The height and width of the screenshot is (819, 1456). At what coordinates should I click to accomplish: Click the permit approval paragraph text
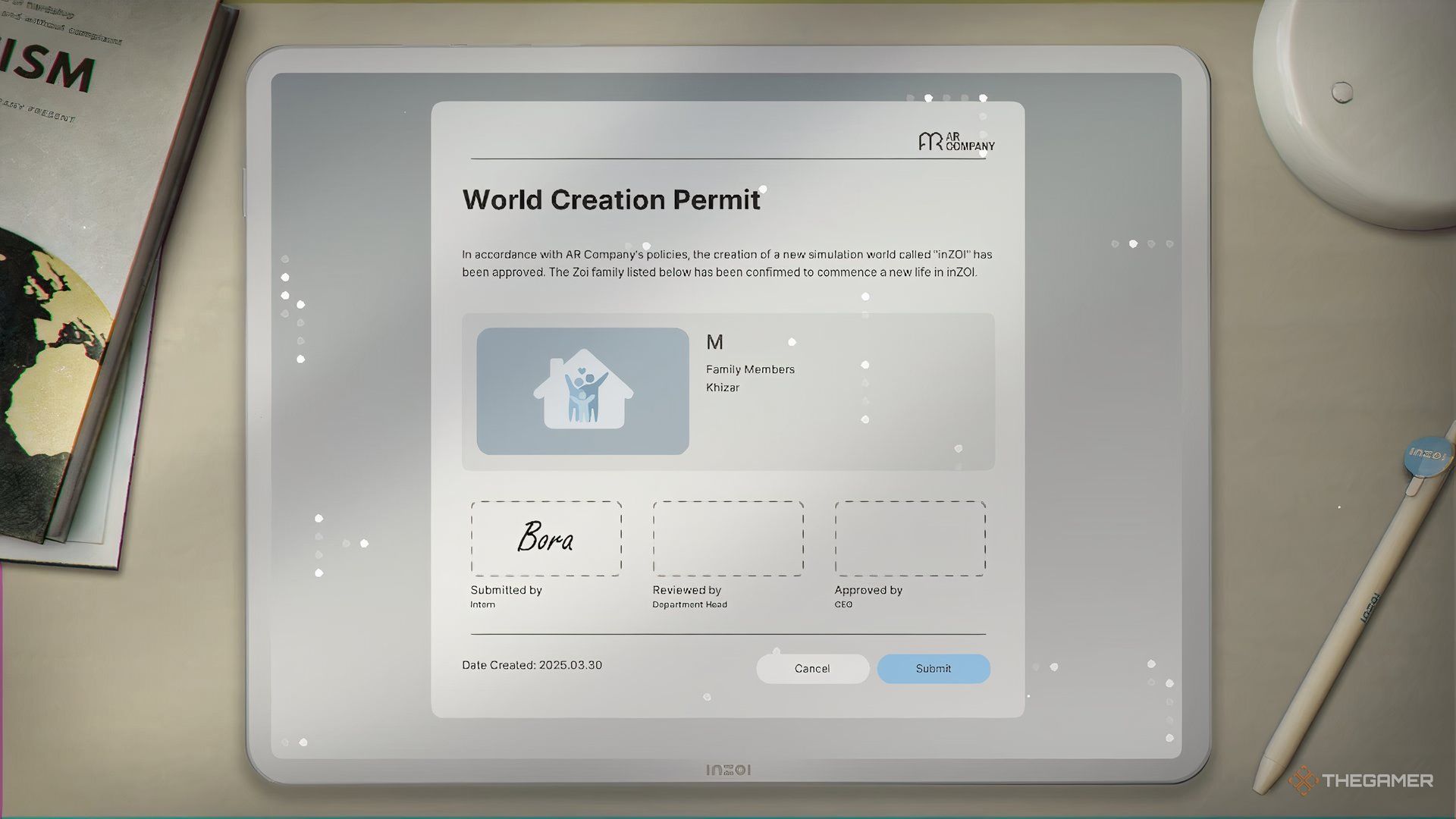coord(727,263)
